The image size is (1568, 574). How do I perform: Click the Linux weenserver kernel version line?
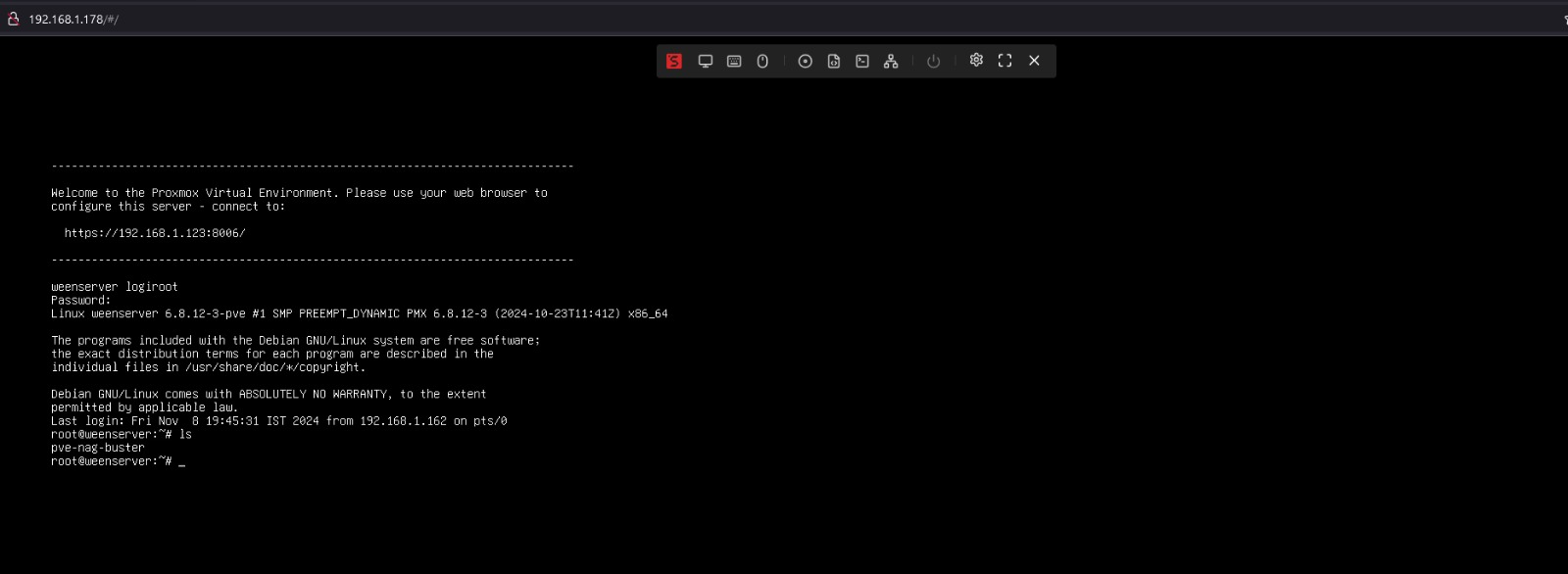[x=359, y=313]
